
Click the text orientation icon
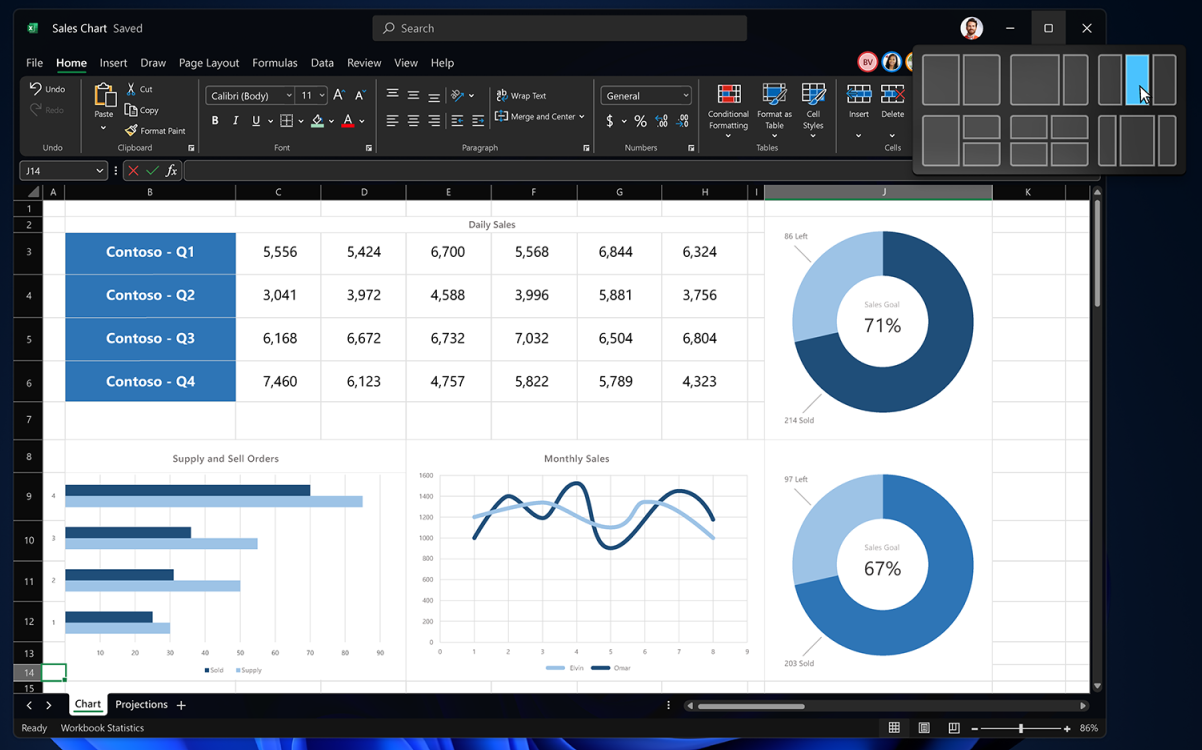(458, 95)
